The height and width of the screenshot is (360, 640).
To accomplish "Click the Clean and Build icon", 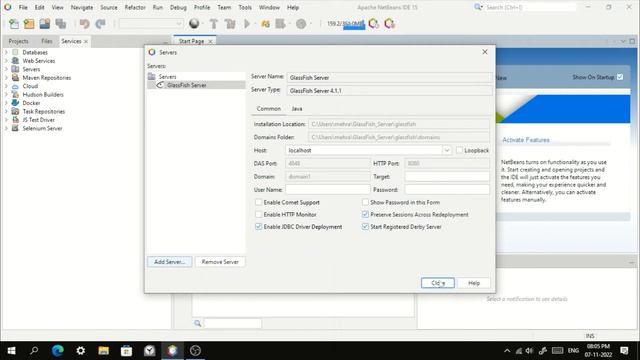I will 230,24.
